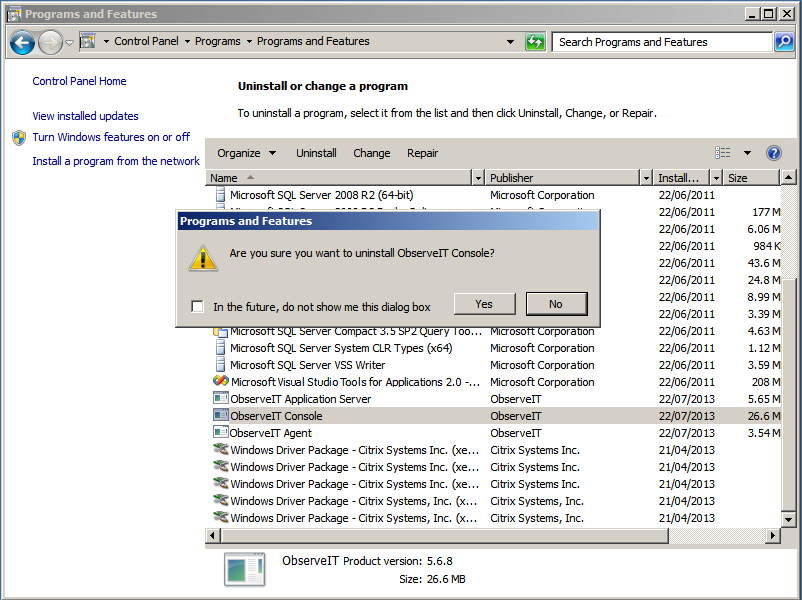Open the Name column filter dropdown

coord(477,178)
